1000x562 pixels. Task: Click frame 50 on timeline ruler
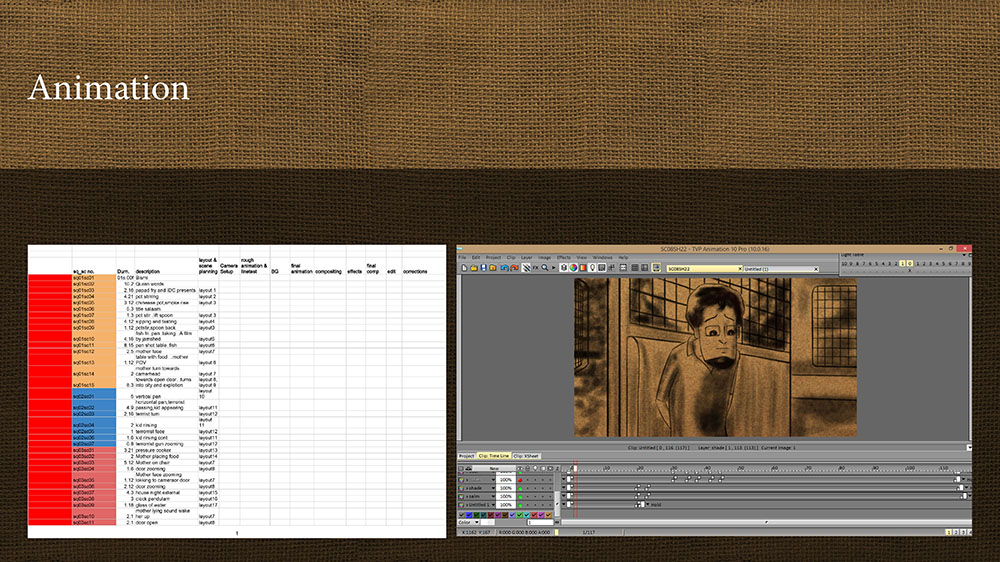tap(740, 468)
